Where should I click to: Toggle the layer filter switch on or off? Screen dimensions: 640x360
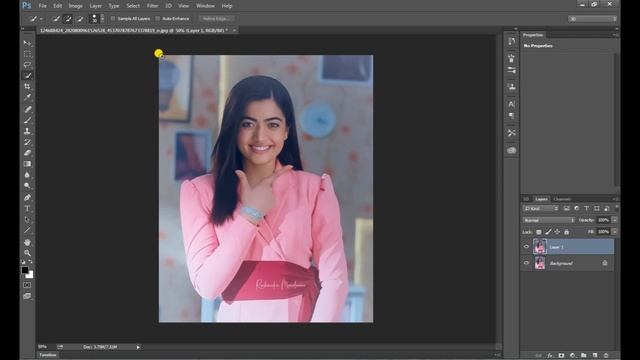(x=616, y=208)
